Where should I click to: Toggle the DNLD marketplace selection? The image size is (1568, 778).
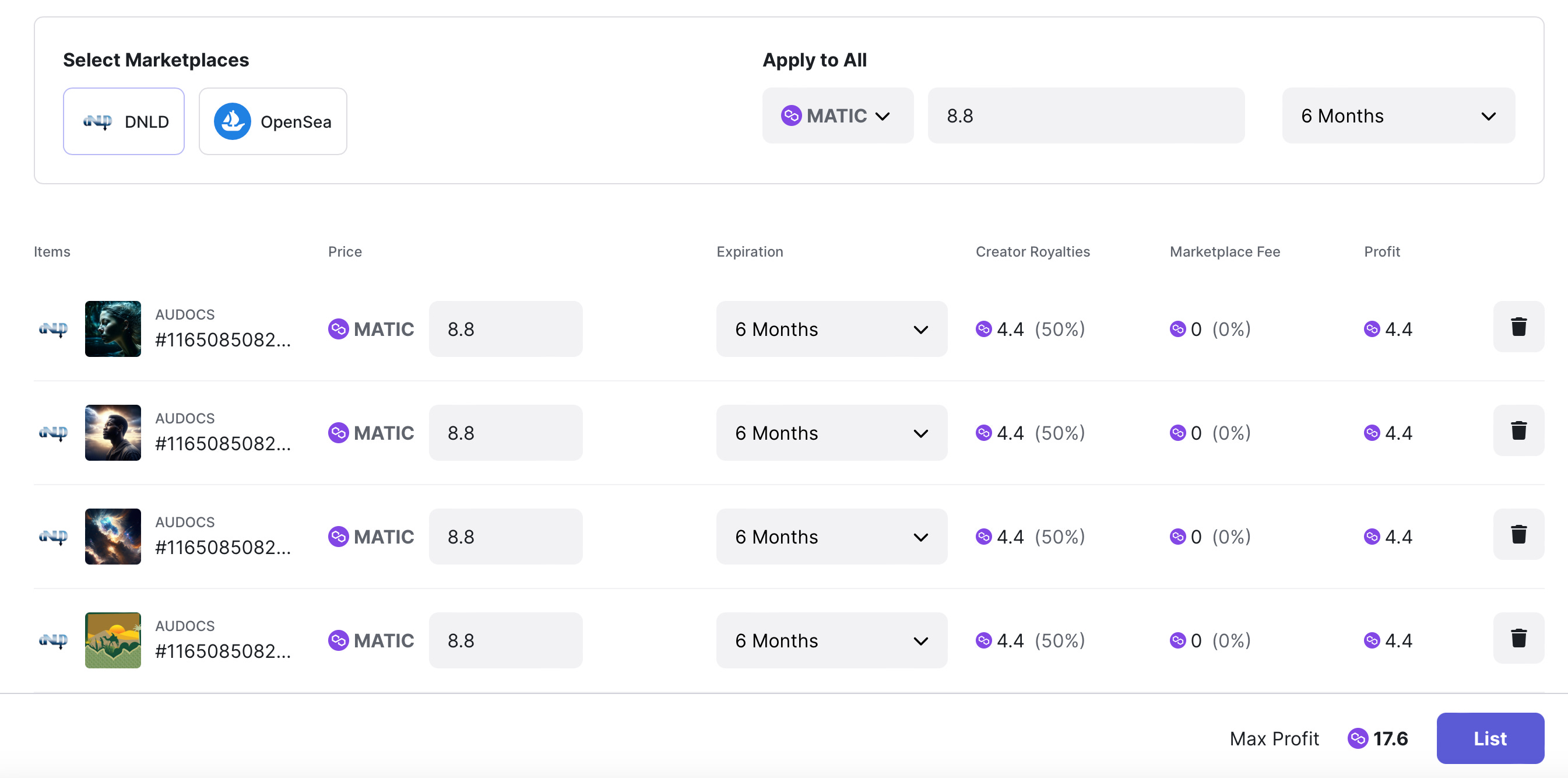tap(124, 121)
